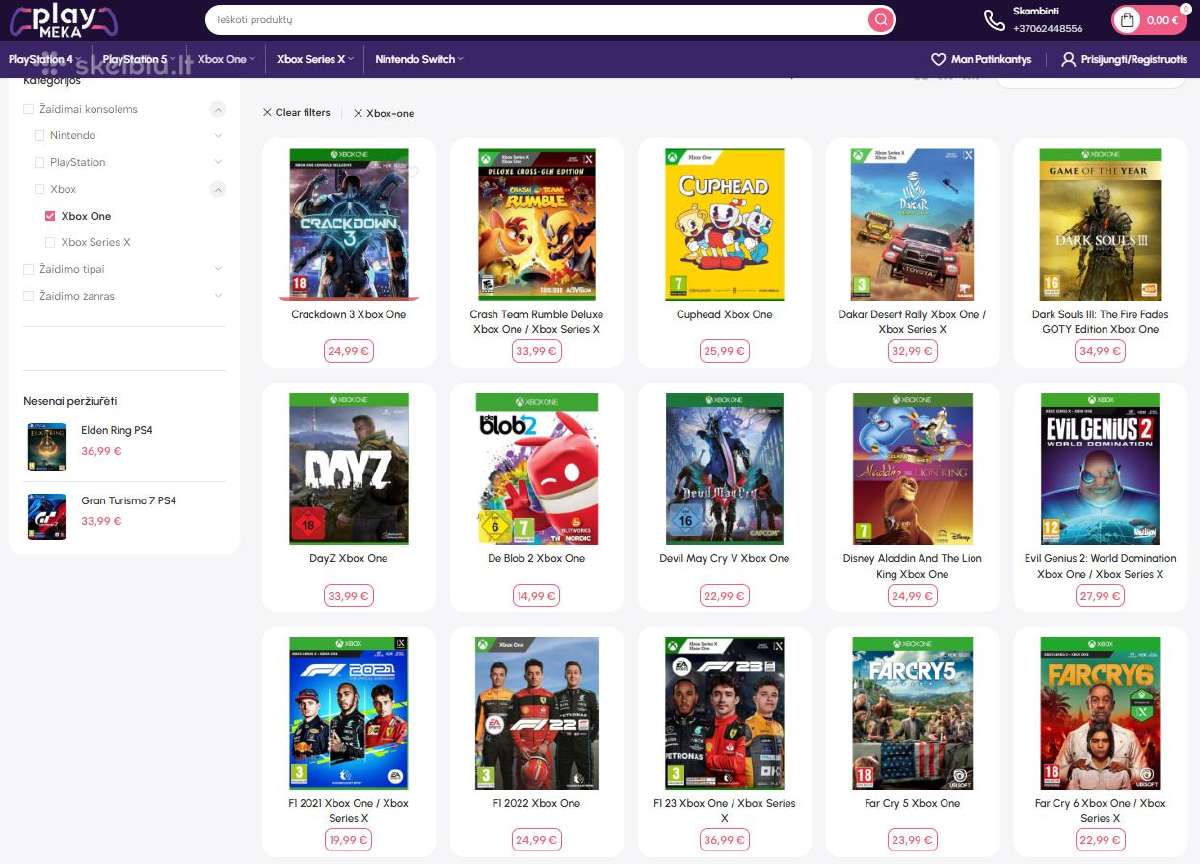Open Crash Team Rumble Deluxe cover
This screenshot has height=864, width=1200.
coord(537,224)
